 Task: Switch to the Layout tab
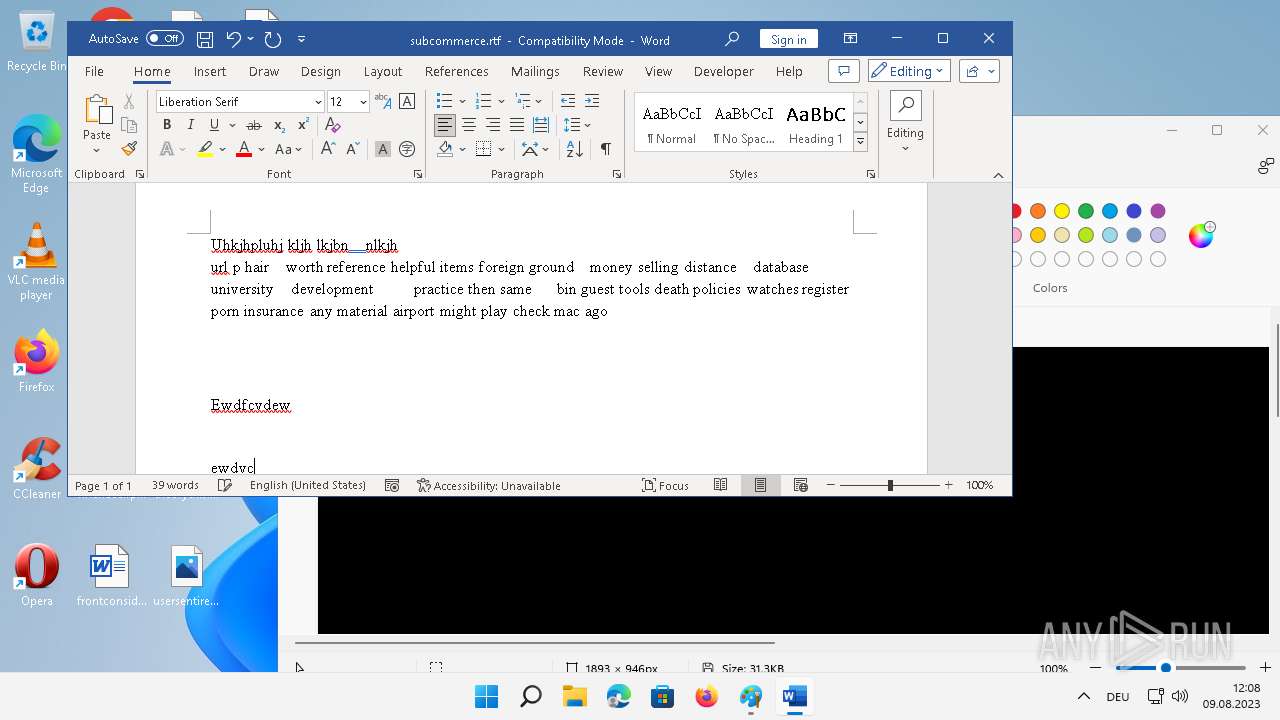click(383, 71)
